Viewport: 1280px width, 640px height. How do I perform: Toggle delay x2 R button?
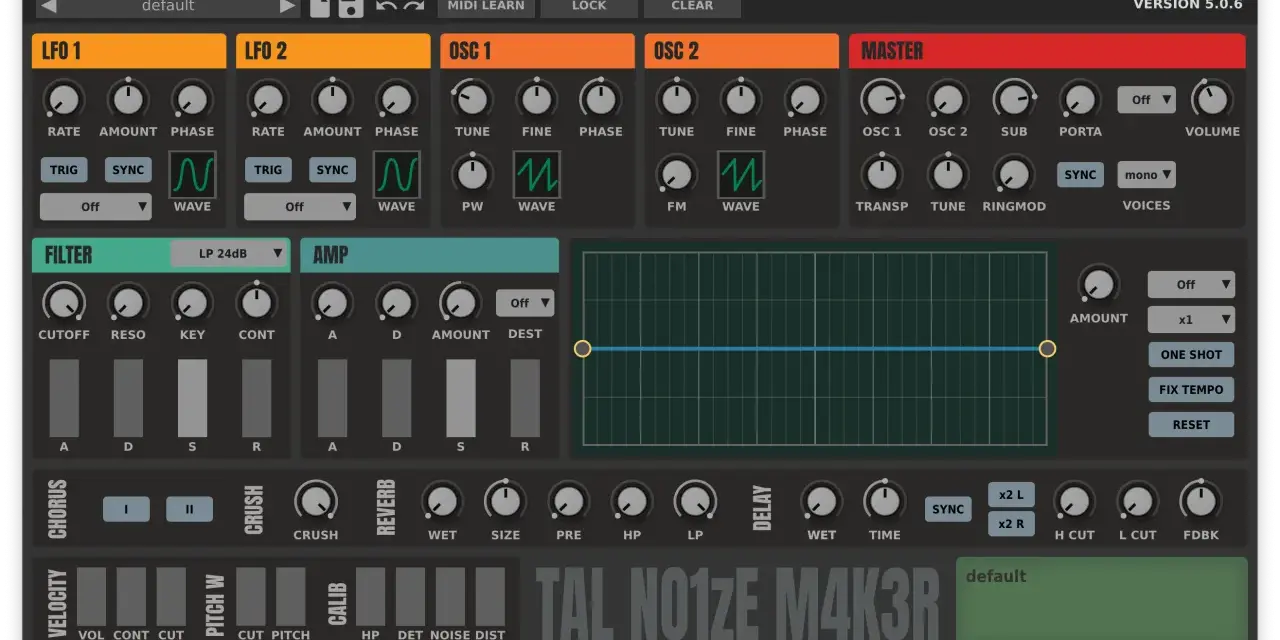point(1011,524)
